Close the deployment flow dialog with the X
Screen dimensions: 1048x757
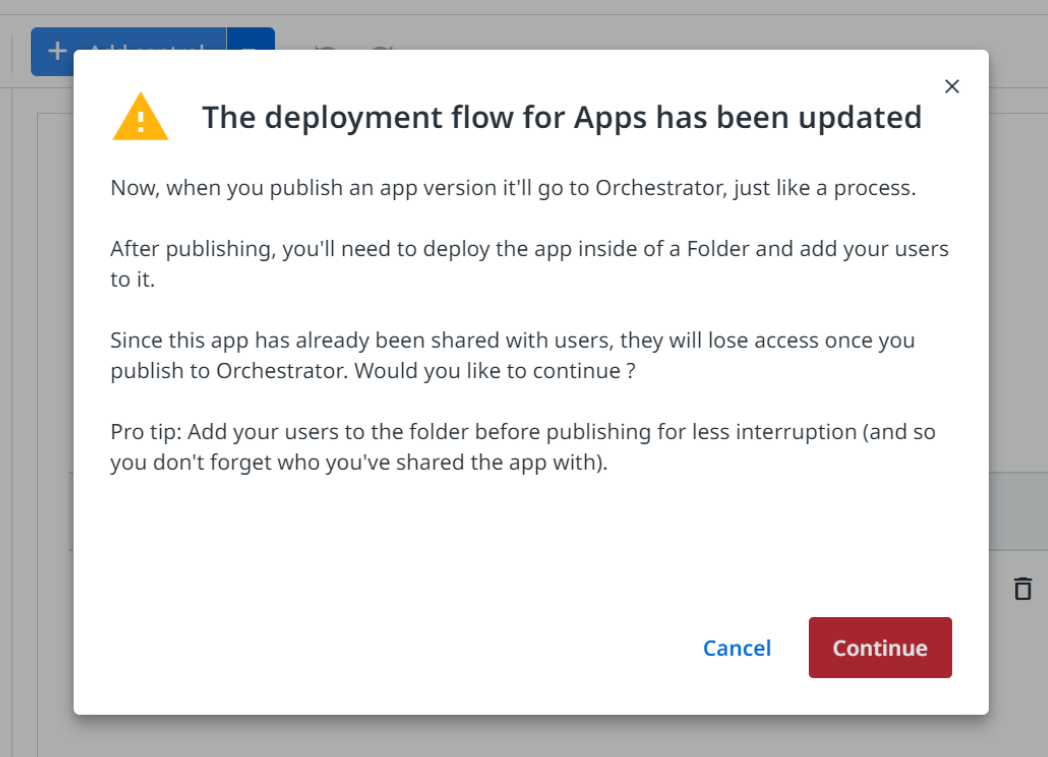tap(951, 86)
